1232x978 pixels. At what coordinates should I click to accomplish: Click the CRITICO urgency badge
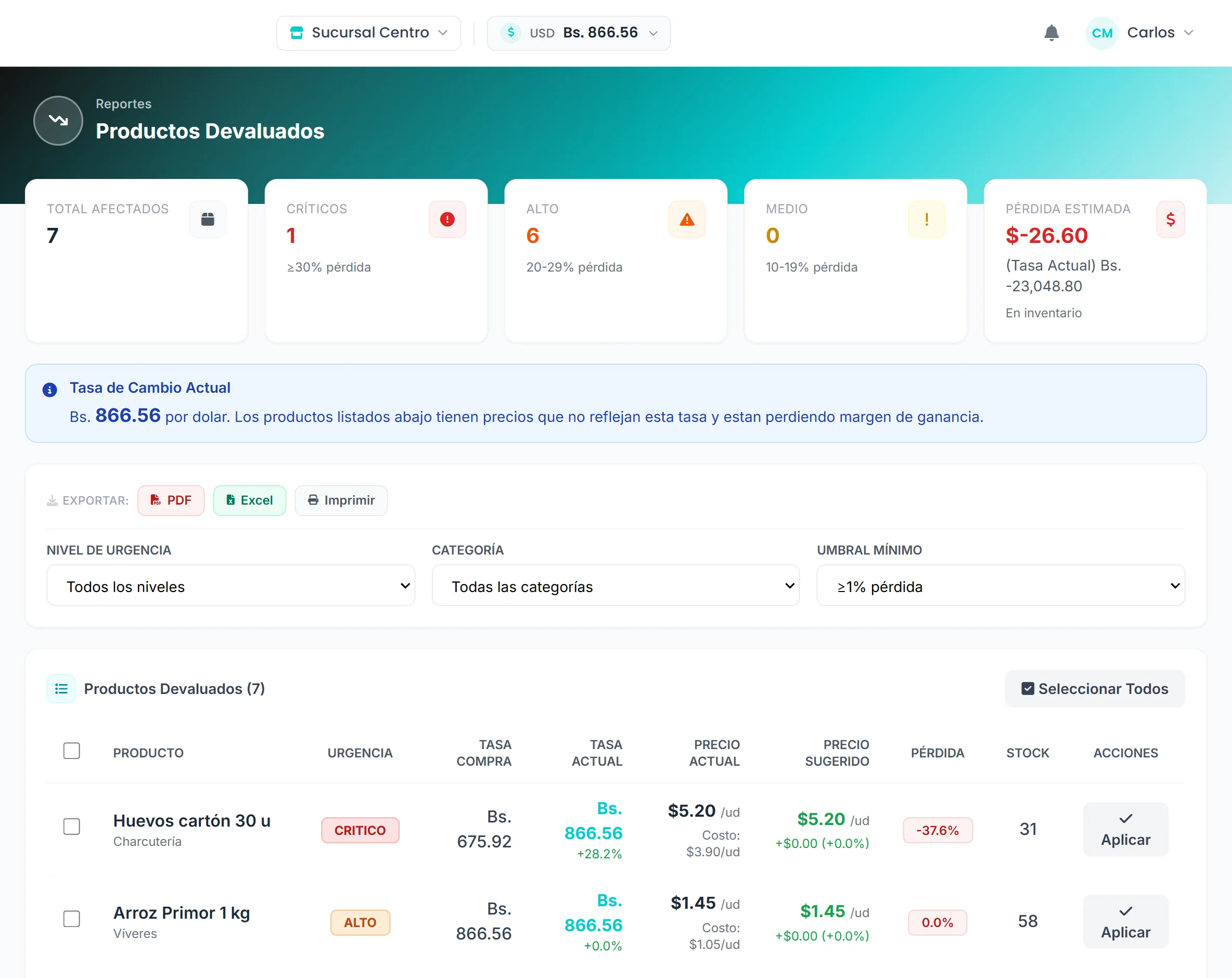point(360,830)
